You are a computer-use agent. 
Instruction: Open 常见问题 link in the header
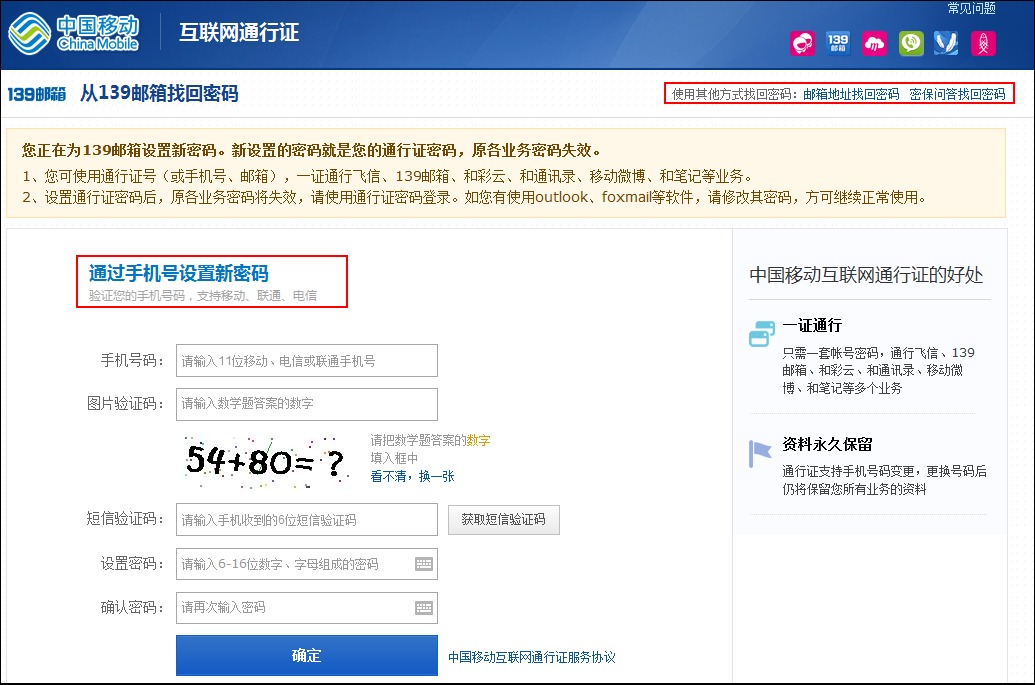click(971, 8)
